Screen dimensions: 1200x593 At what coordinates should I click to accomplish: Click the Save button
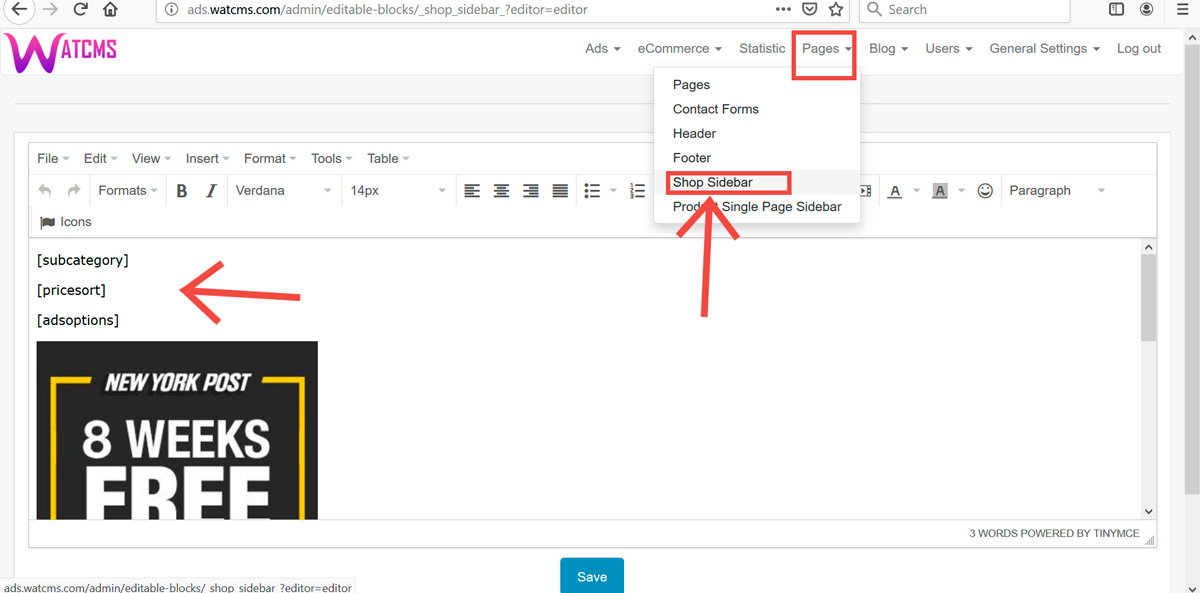(x=592, y=577)
